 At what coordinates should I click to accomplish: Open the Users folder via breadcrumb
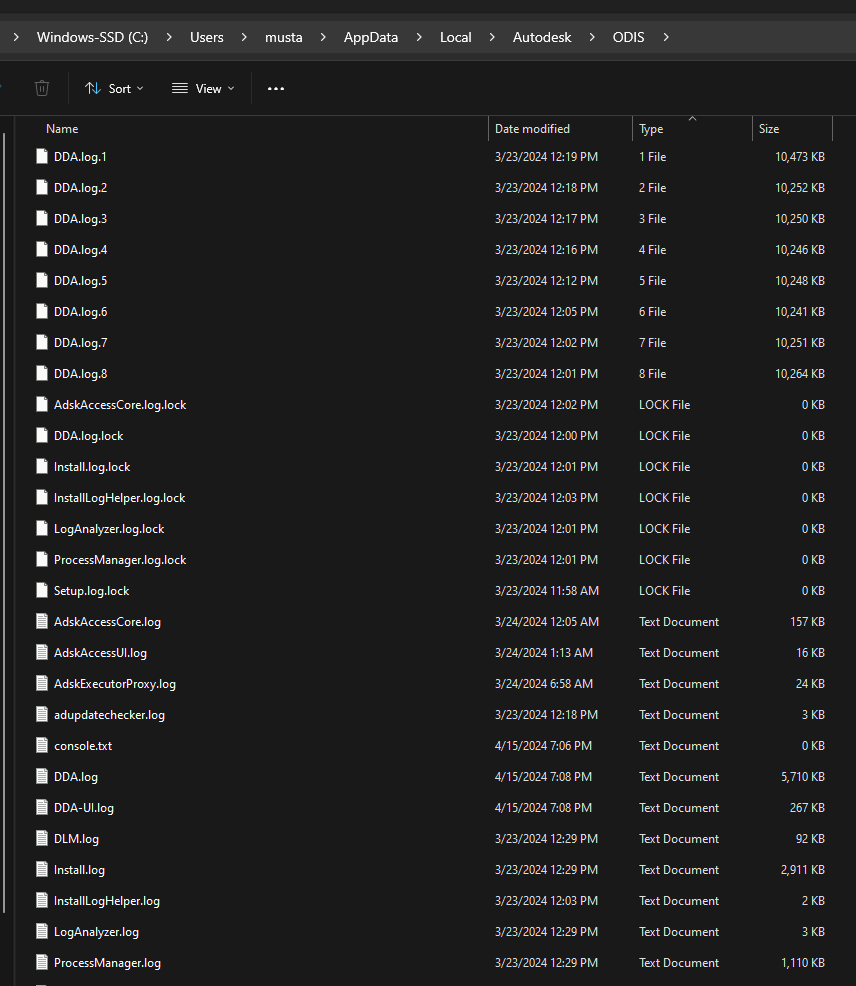point(207,37)
